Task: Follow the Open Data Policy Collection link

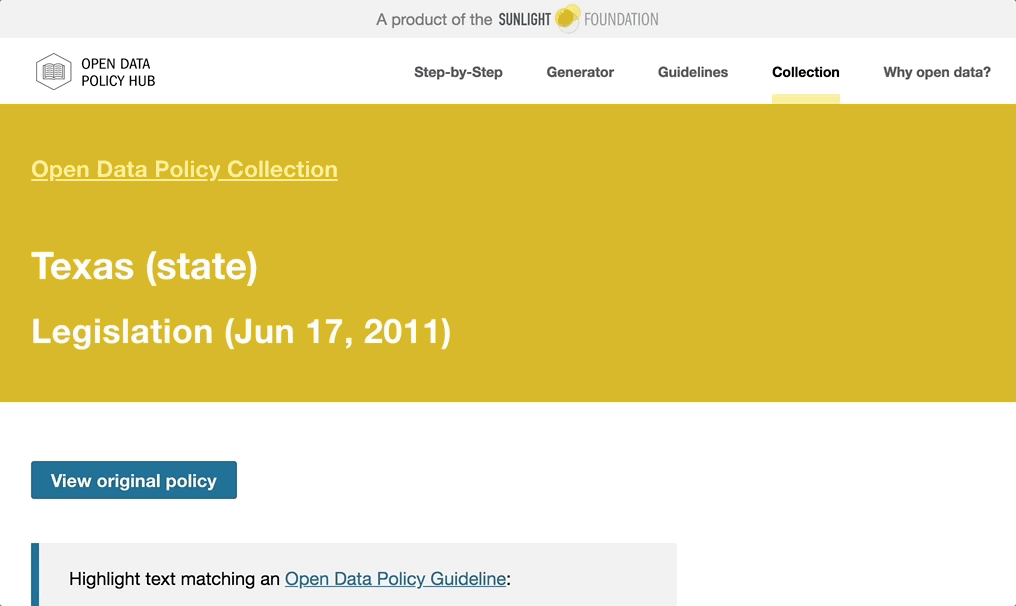Action: click(184, 169)
